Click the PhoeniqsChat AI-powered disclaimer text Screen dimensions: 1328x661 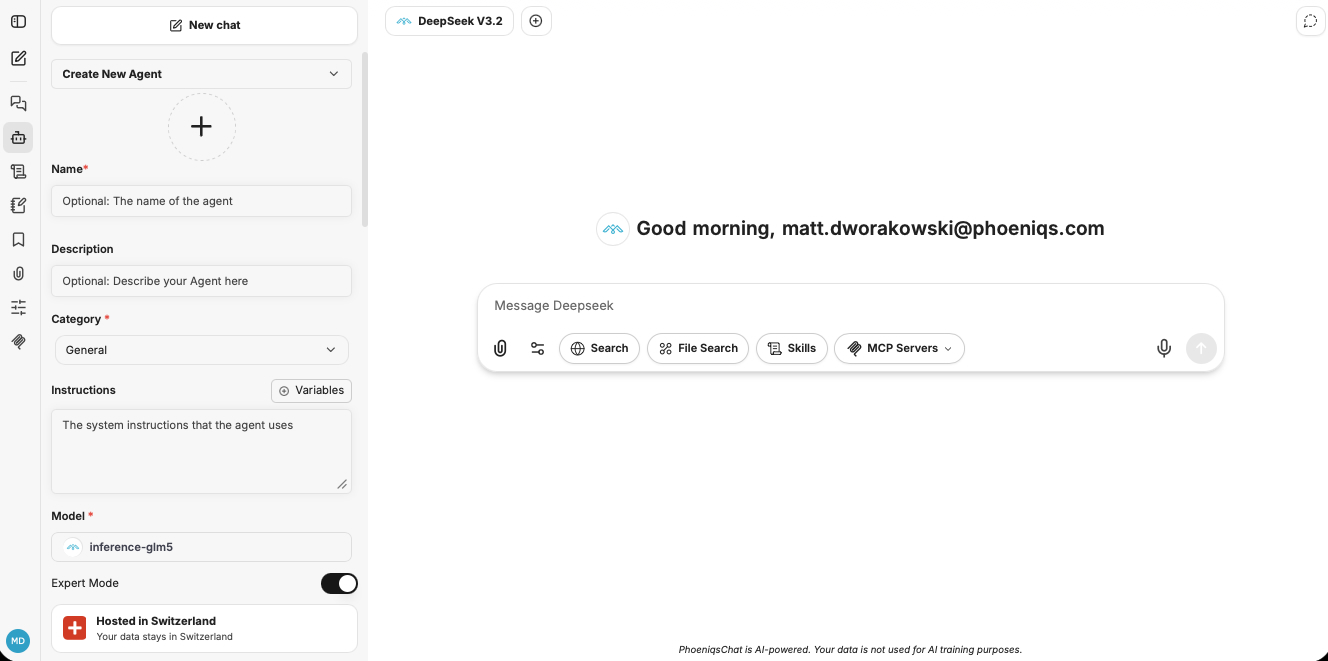pos(850,650)
